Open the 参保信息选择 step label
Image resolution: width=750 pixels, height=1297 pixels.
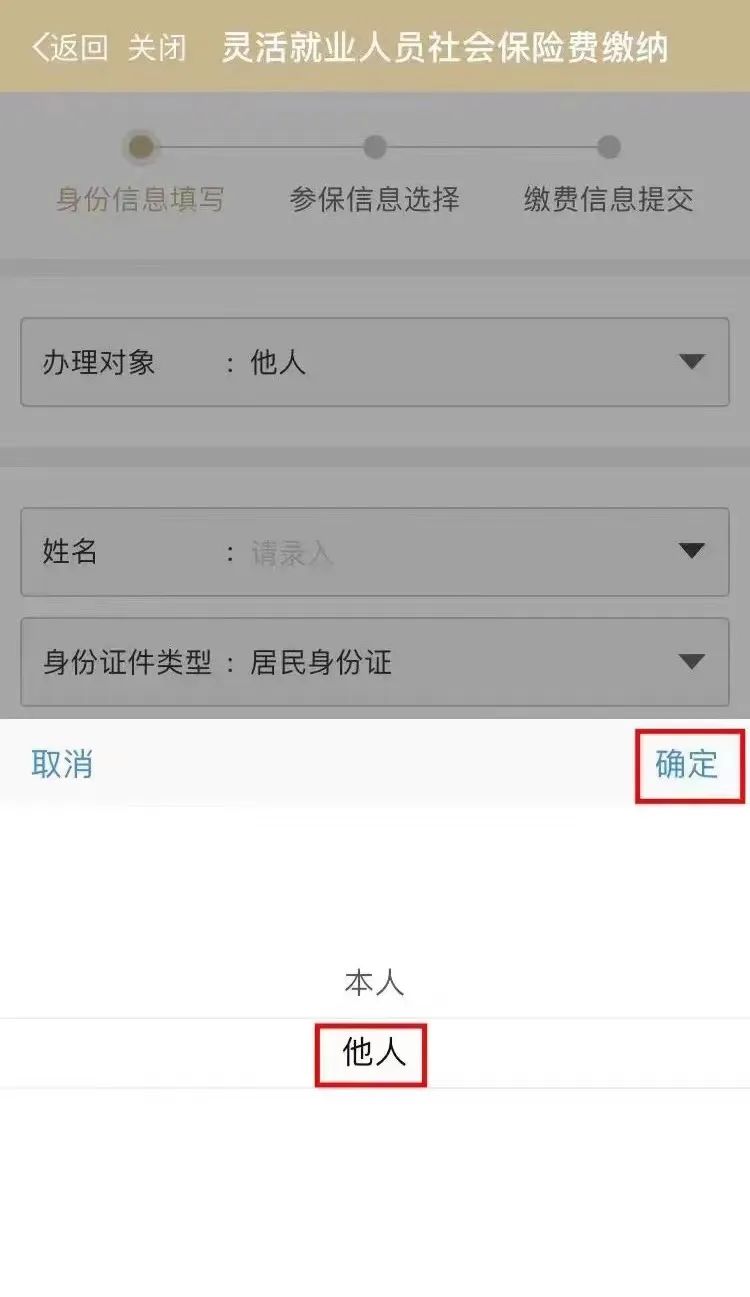click(375, 199)
